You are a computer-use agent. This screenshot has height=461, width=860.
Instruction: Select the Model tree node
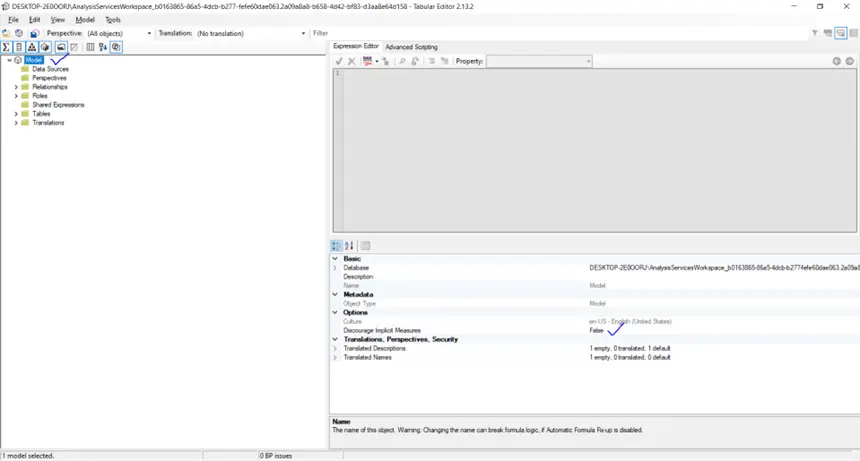point(33,60)
